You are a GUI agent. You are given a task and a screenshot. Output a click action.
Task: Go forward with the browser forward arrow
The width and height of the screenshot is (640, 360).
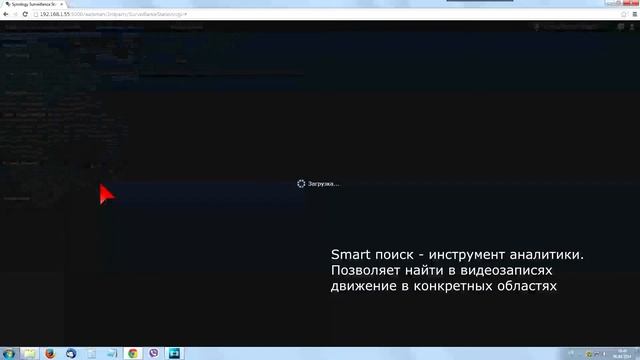[16, 14]
